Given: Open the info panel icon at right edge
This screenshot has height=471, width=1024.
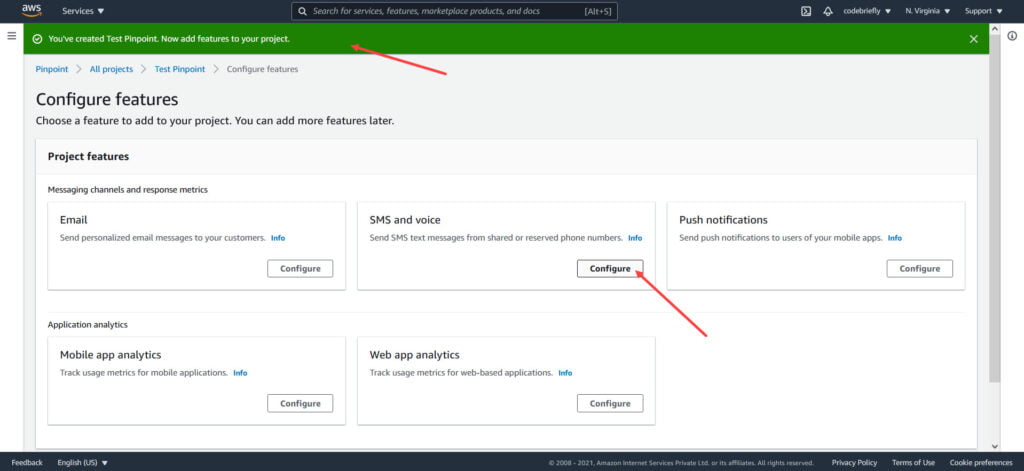Looking at the screenshot, I should (1012, 36).
